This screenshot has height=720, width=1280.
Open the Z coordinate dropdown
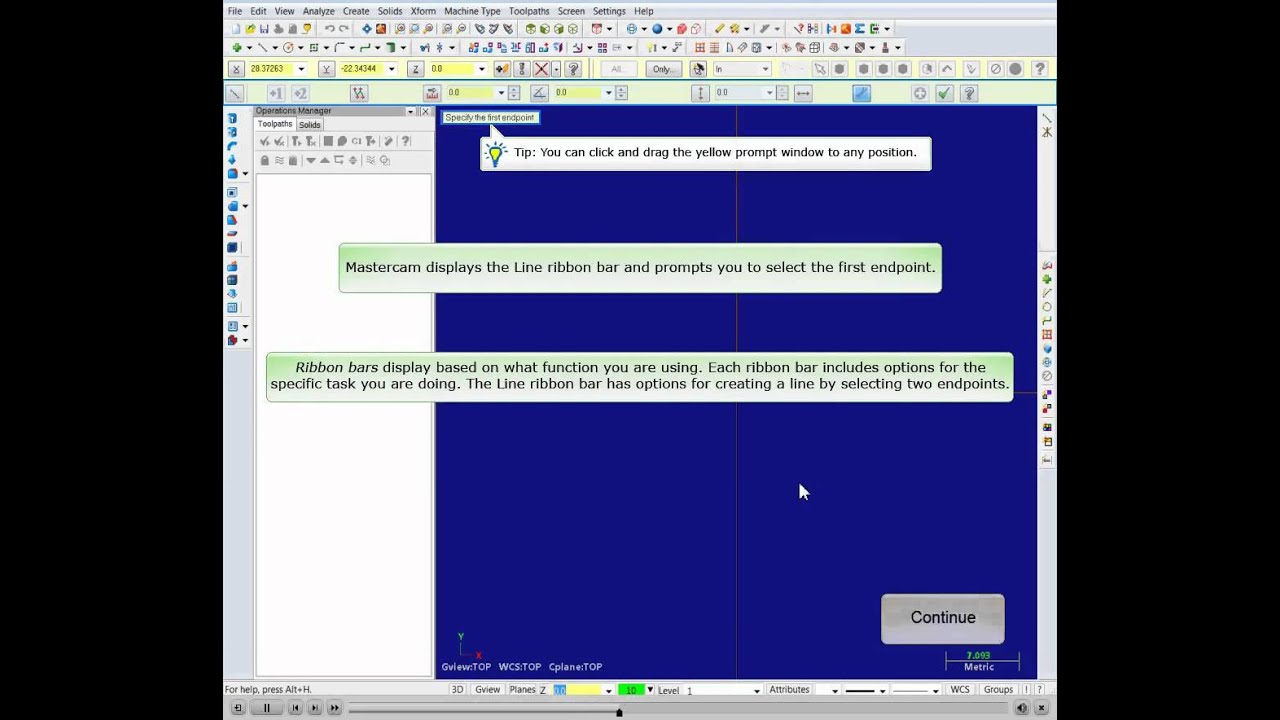coord(481,69)
